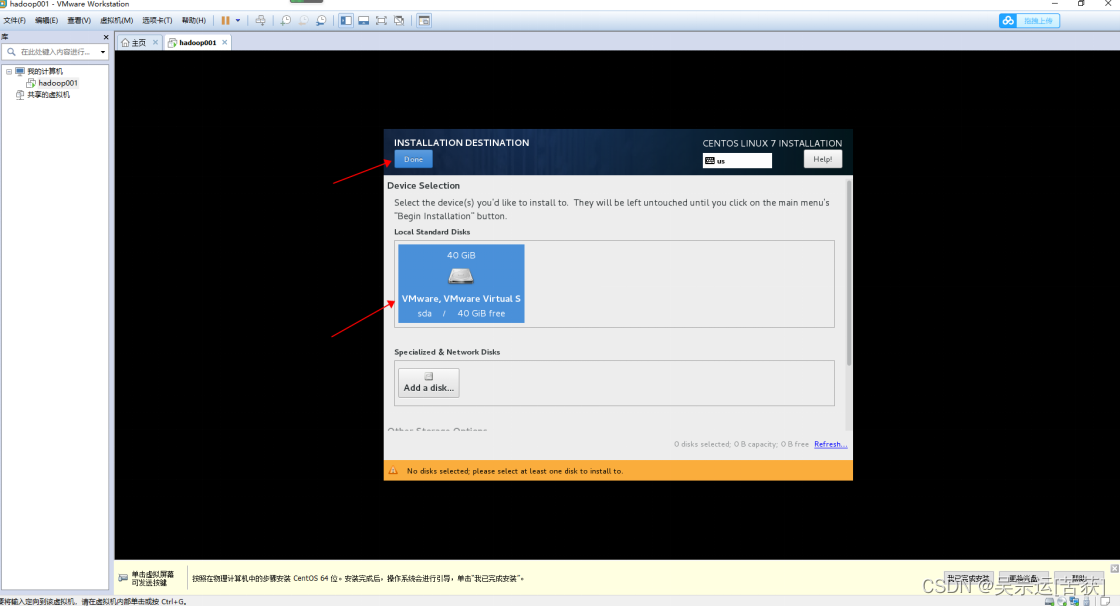Click the VMware Workstation title bar app icon
This screenshot has height=606, width=1120.
pyautogui.click(x=3, y=4)
